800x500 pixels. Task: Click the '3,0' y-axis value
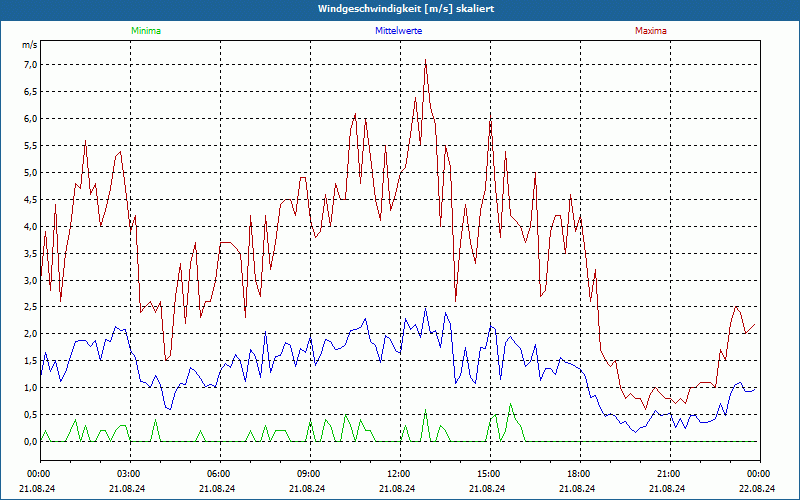(31, 280)
